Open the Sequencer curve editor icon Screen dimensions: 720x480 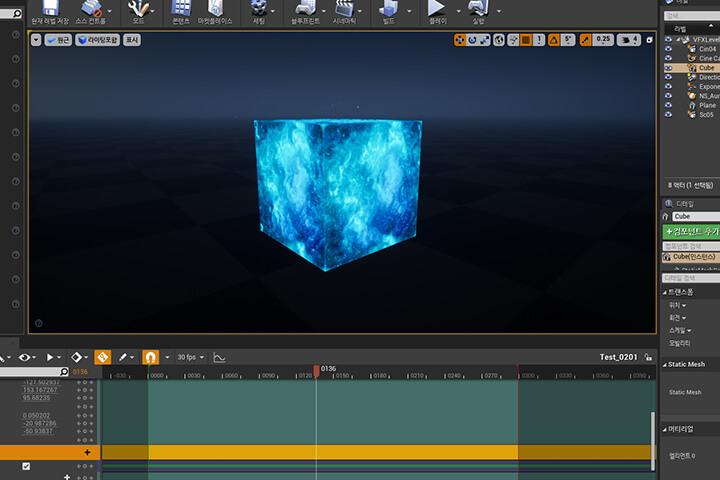(219, 357)
